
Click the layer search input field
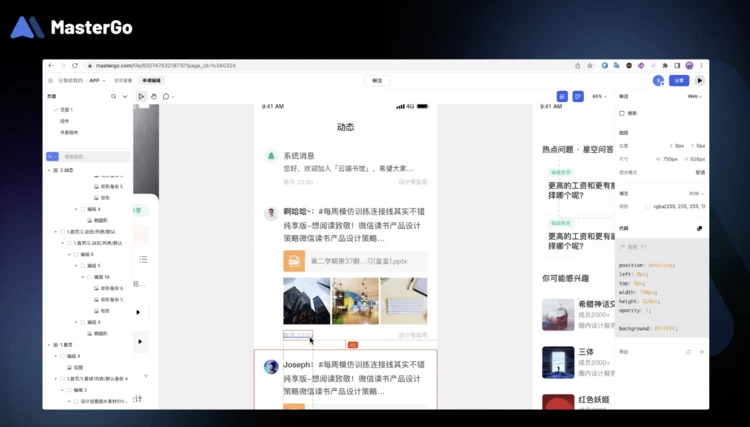93,157
